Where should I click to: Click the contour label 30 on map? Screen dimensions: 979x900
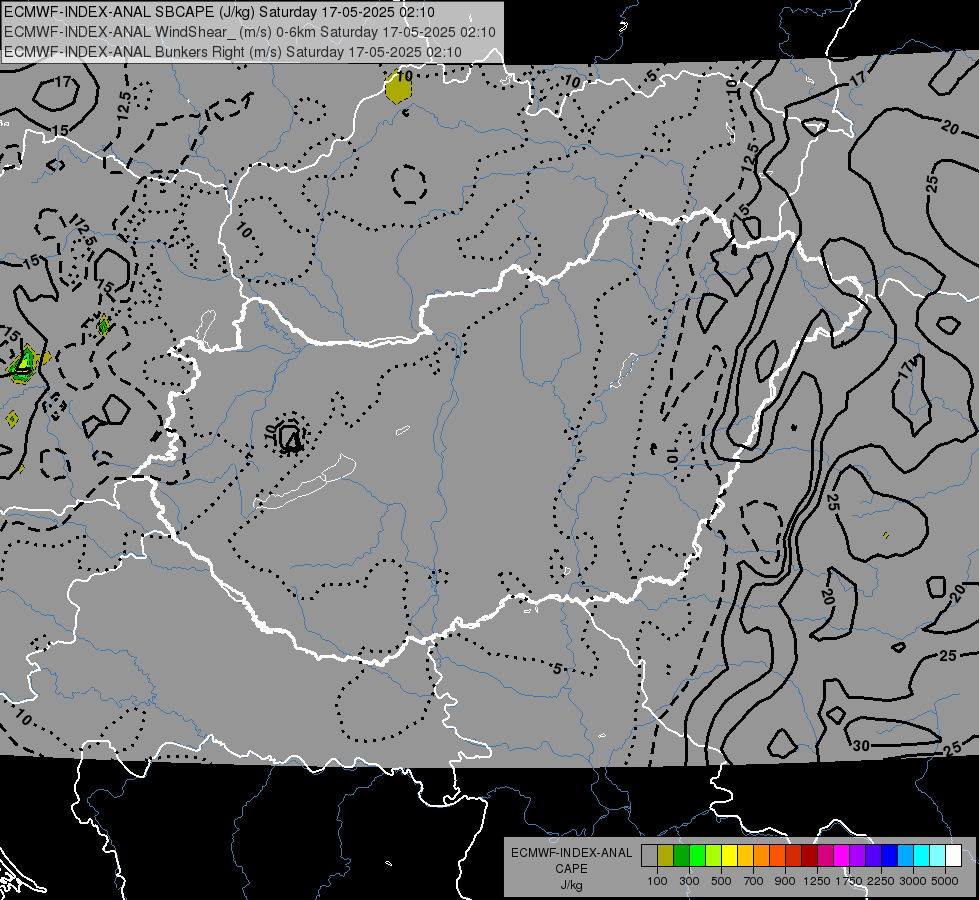861,745
